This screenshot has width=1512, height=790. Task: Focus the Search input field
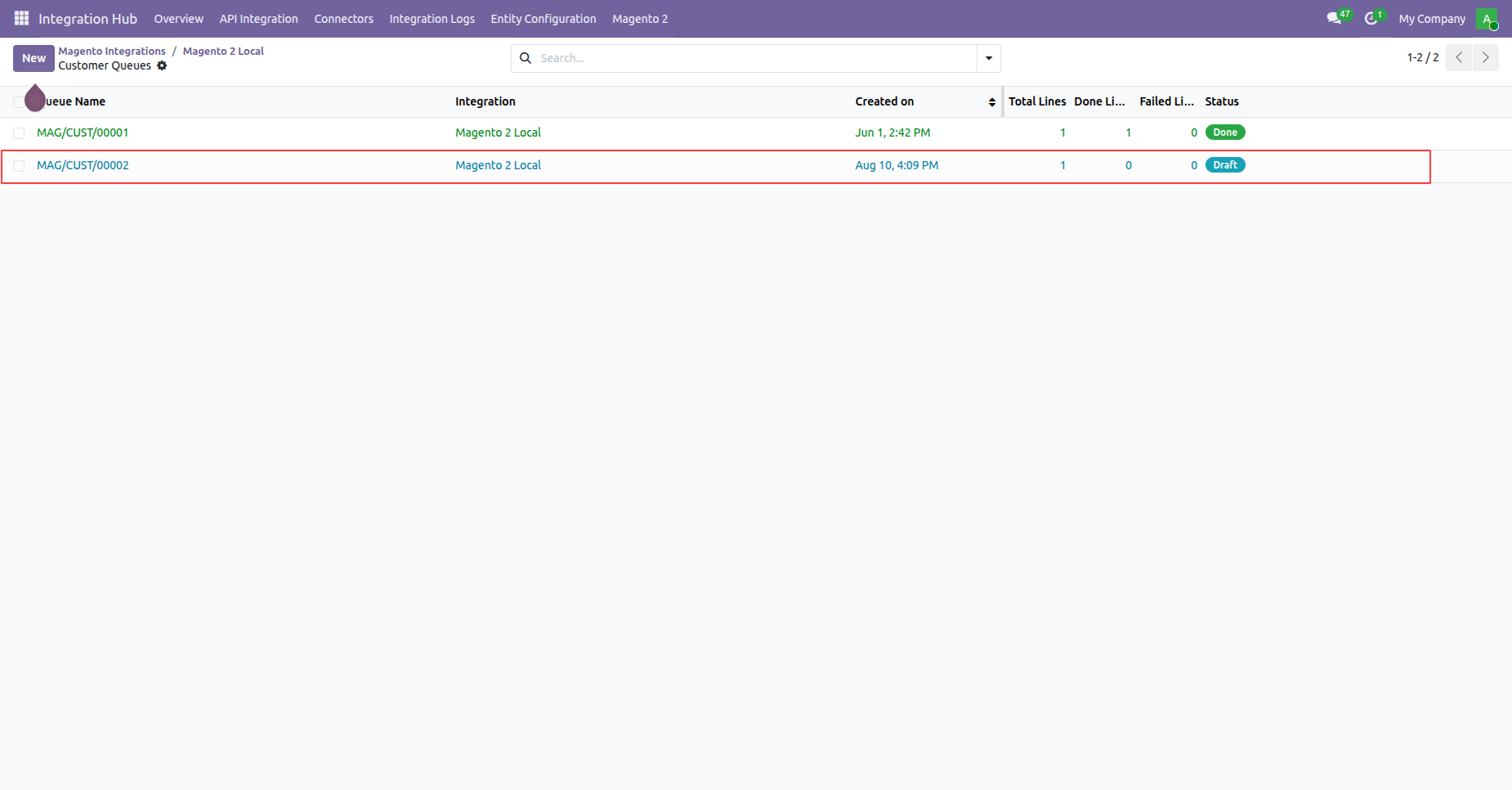[x=756, y=58]
